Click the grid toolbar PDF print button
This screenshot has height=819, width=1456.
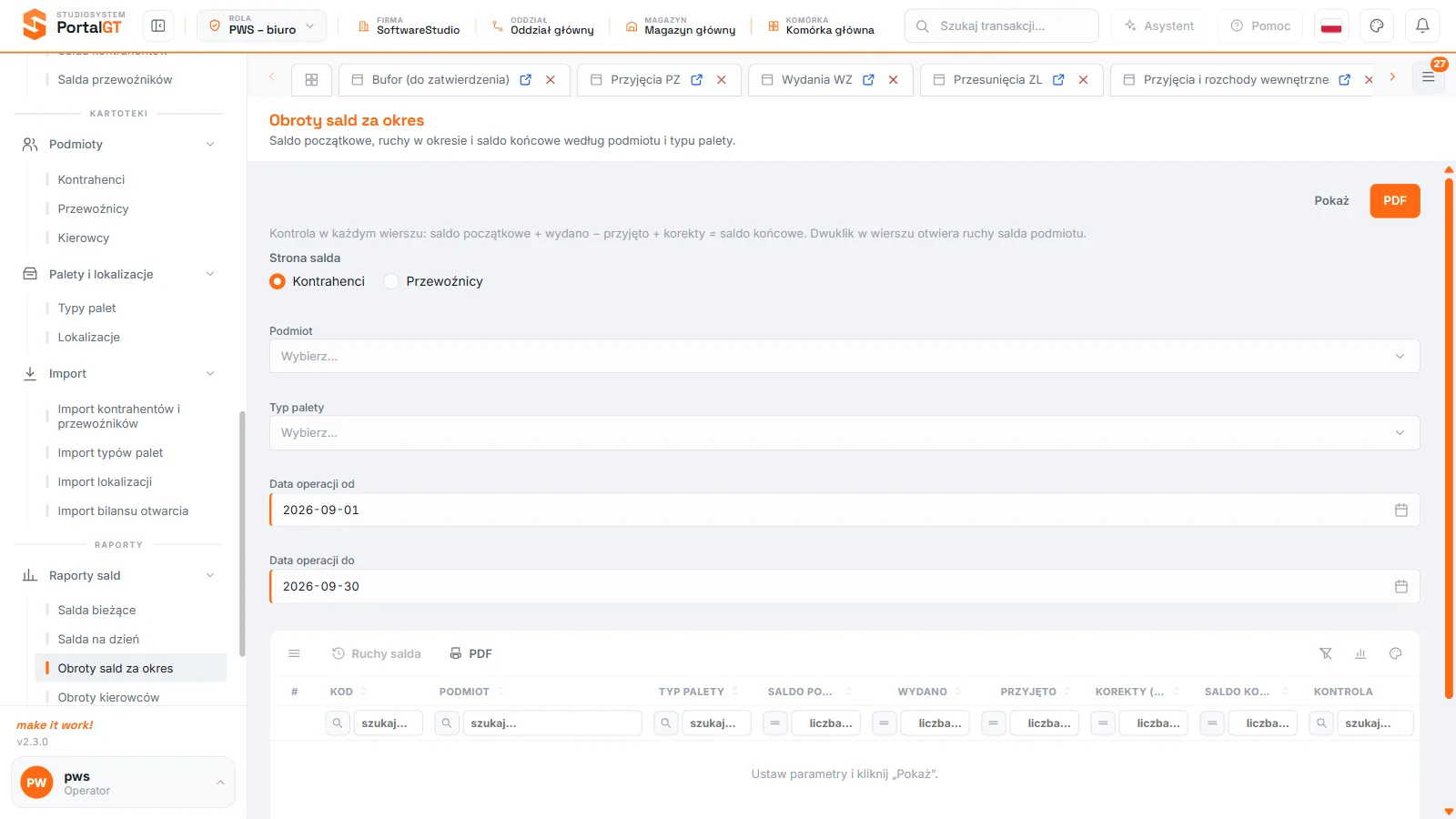coord(470,653)
